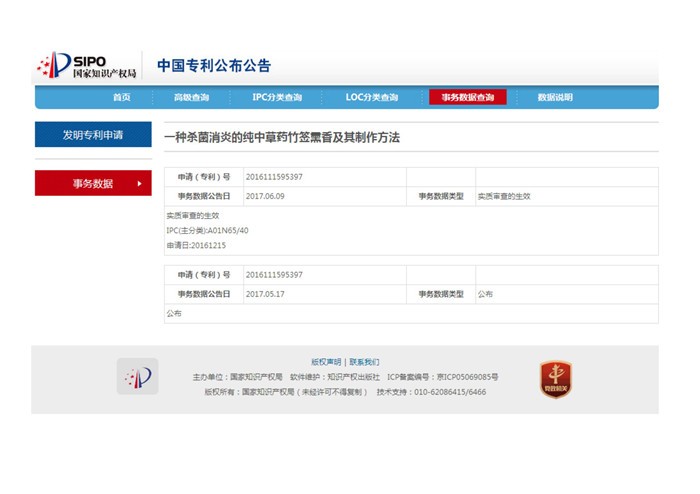Click the 中国专利公布公告 page title
This screenshot has height=494, width=700.
click(214, 66)
